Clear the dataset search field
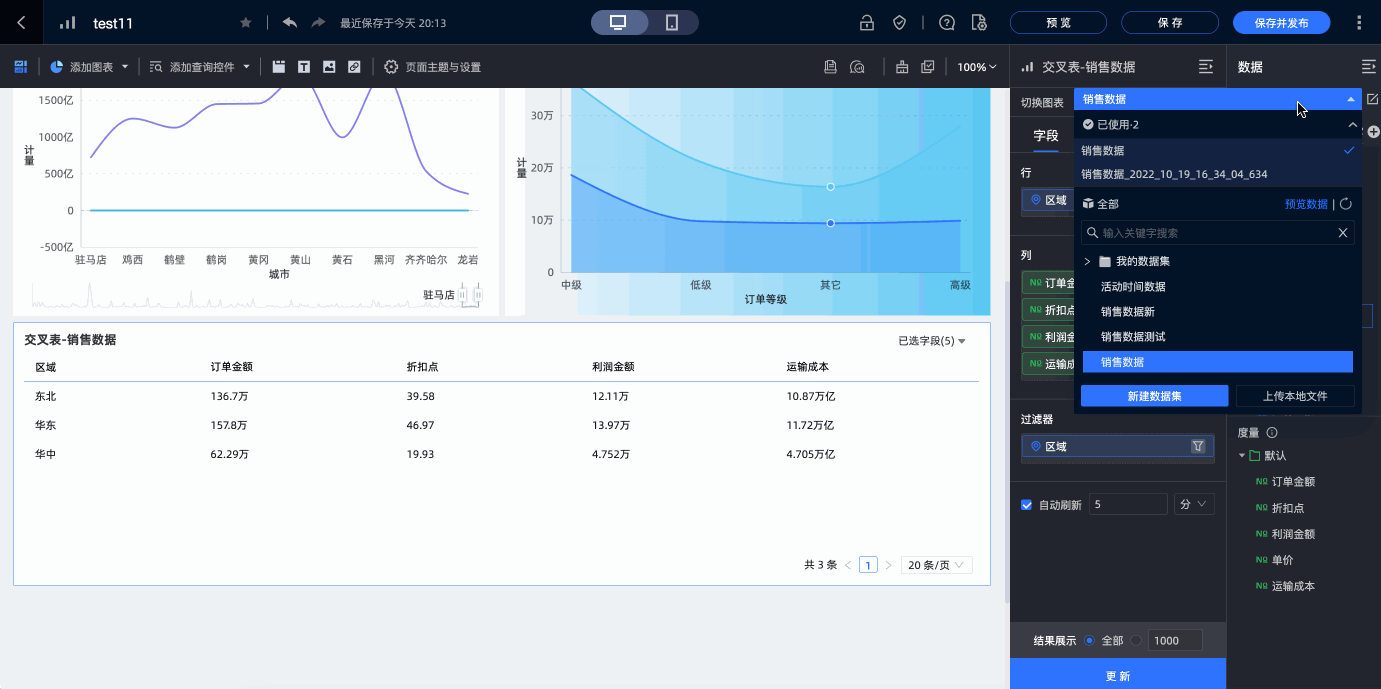The height and width of the screenshot is (689, 1381). (x=1343, y=232)
